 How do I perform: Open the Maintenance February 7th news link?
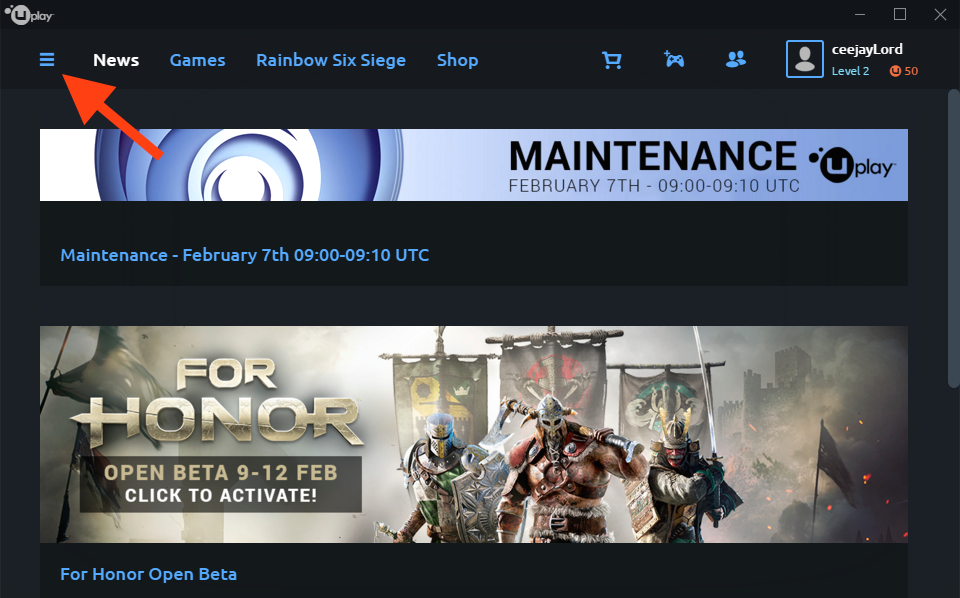245,255
